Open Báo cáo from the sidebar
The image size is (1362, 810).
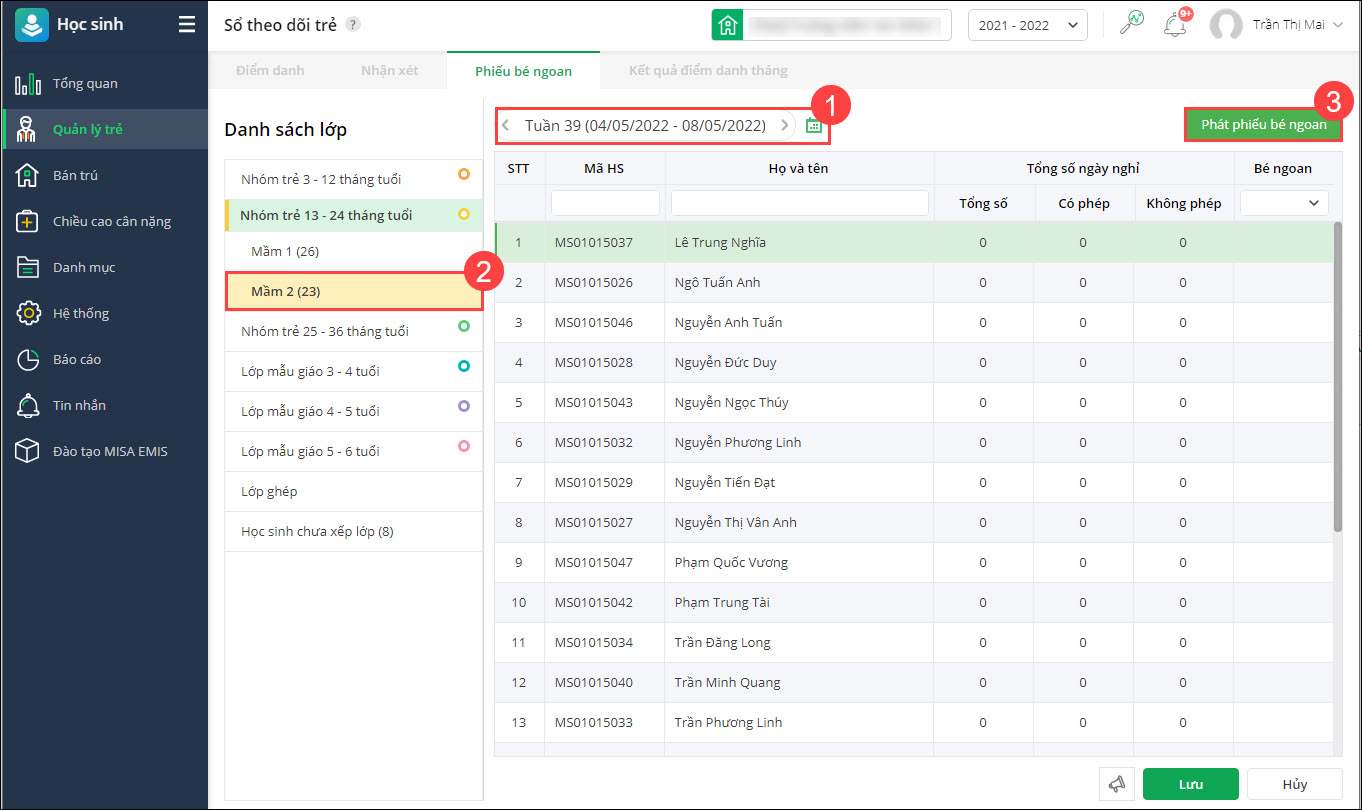pyautogui.click(x=77, y=359)
